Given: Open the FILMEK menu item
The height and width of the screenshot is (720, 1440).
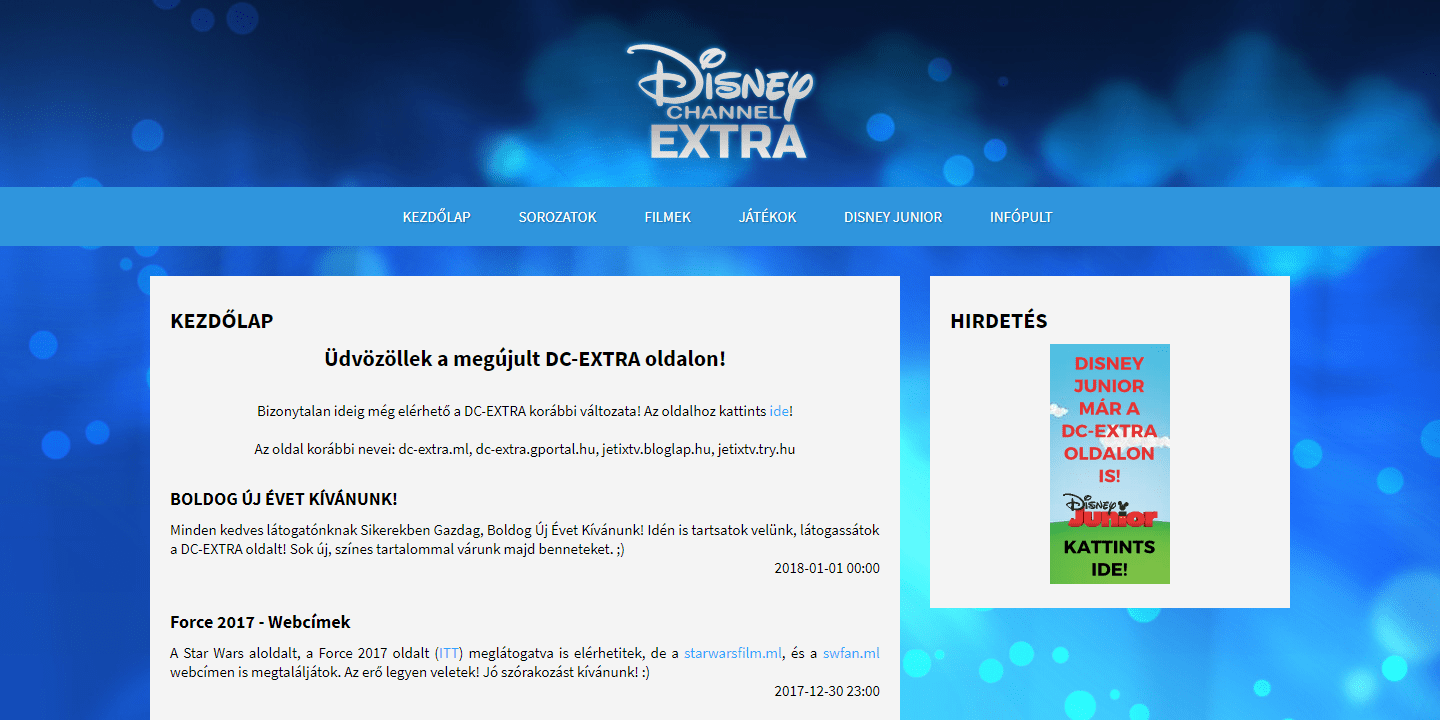Looking at the screenshot, I should (x=667, y=217).
